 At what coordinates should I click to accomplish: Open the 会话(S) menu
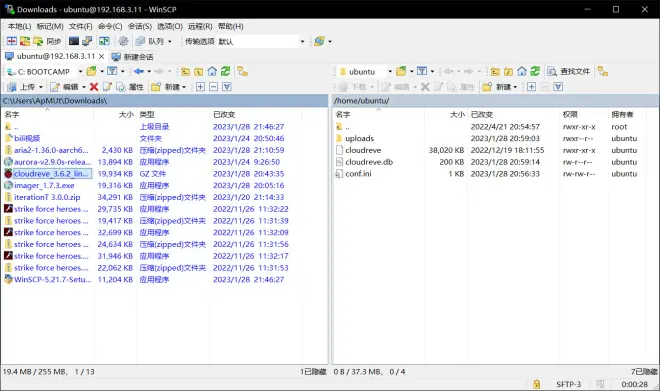(140, 26)
